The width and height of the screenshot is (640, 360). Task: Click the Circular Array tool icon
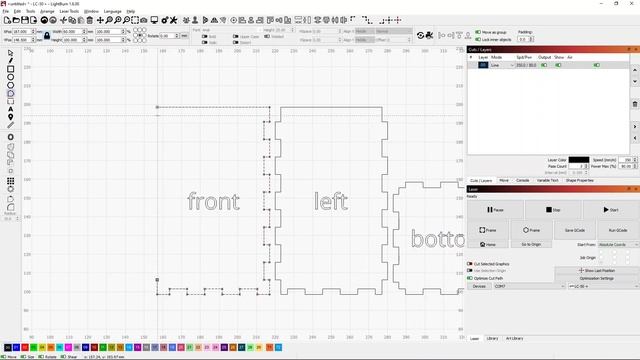11,189
